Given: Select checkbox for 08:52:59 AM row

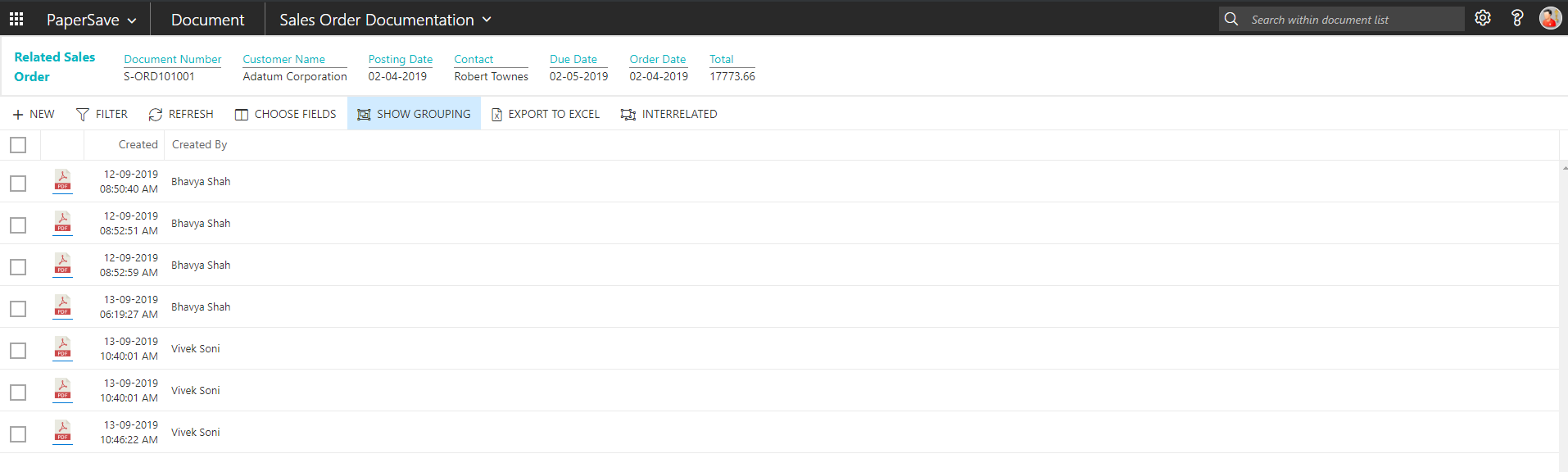Looking at the screenshot, I should pyautogui.click(x=18, y=267).
